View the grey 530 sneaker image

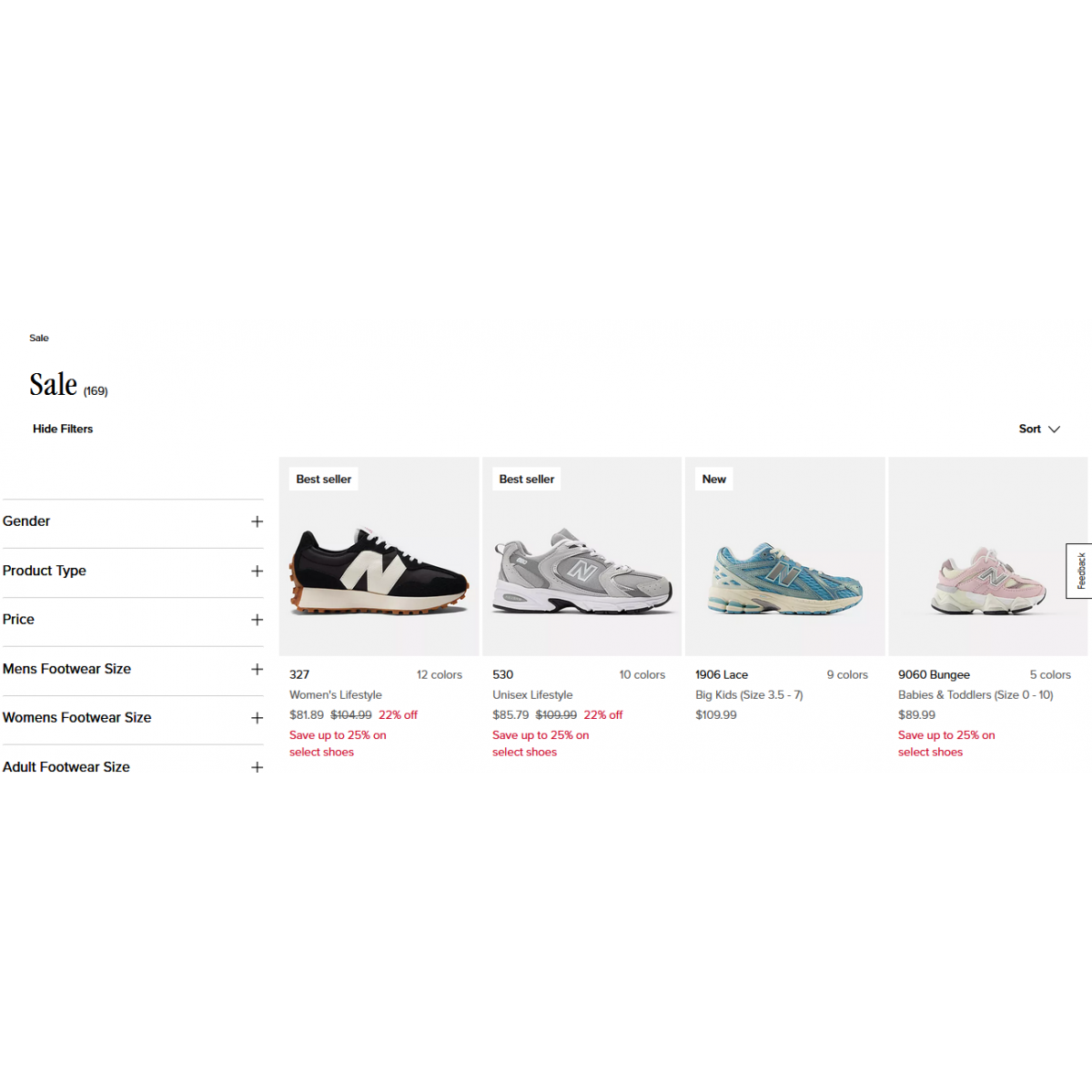(582, 570)
